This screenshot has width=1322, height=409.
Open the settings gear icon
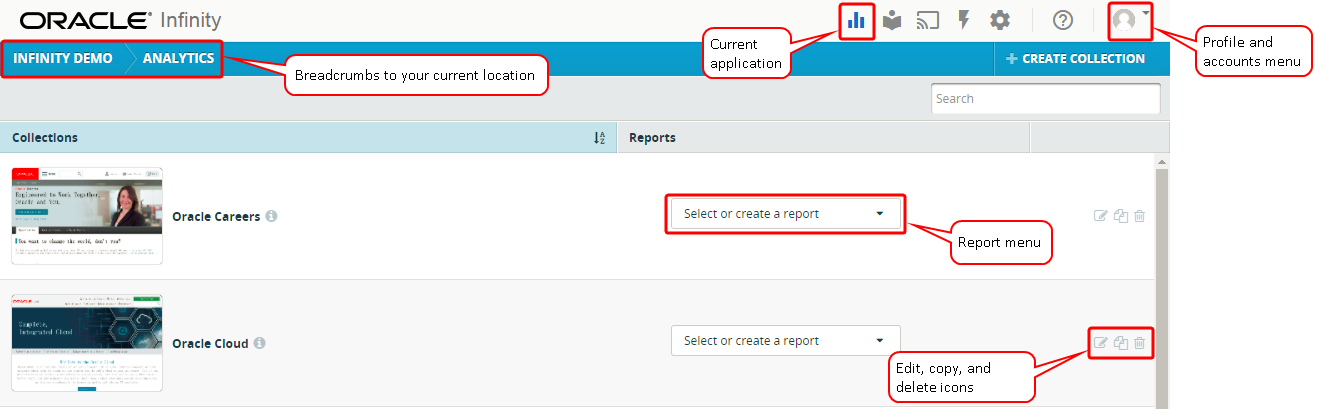pyautogui.click(x=1000, y=20)
